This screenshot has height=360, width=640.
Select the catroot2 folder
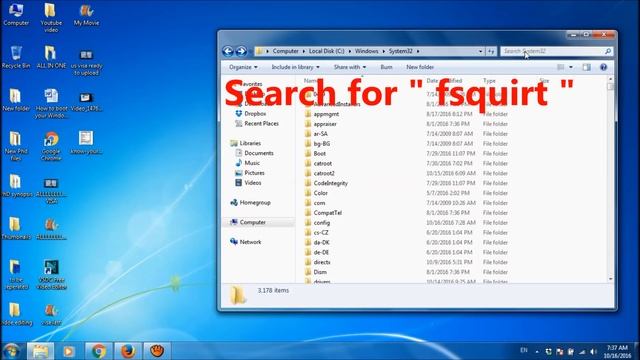(x=324, y=173)
